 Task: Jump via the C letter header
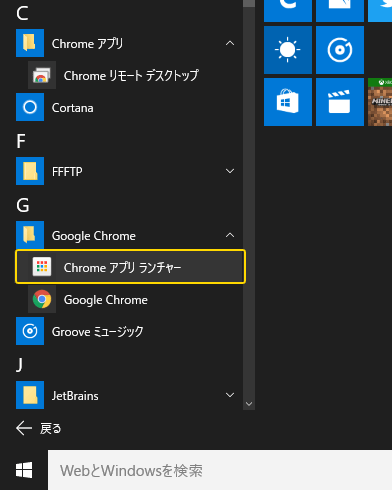[x=22, y=13]
